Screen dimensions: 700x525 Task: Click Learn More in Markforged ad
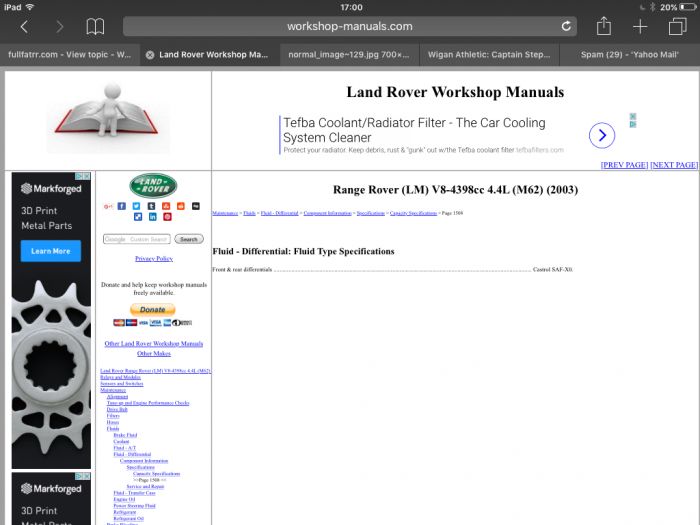point(51,251)
